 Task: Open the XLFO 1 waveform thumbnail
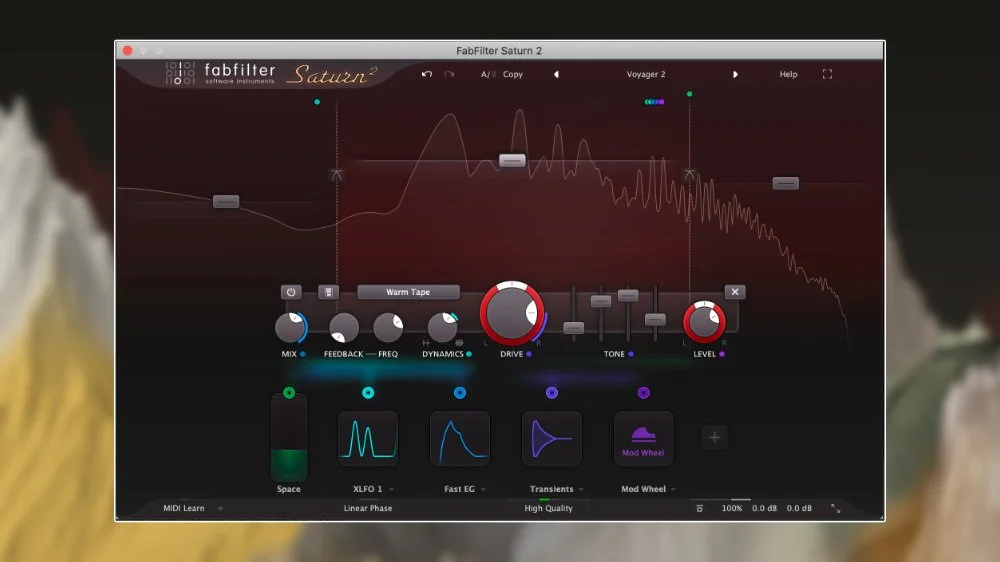point(368,438)
